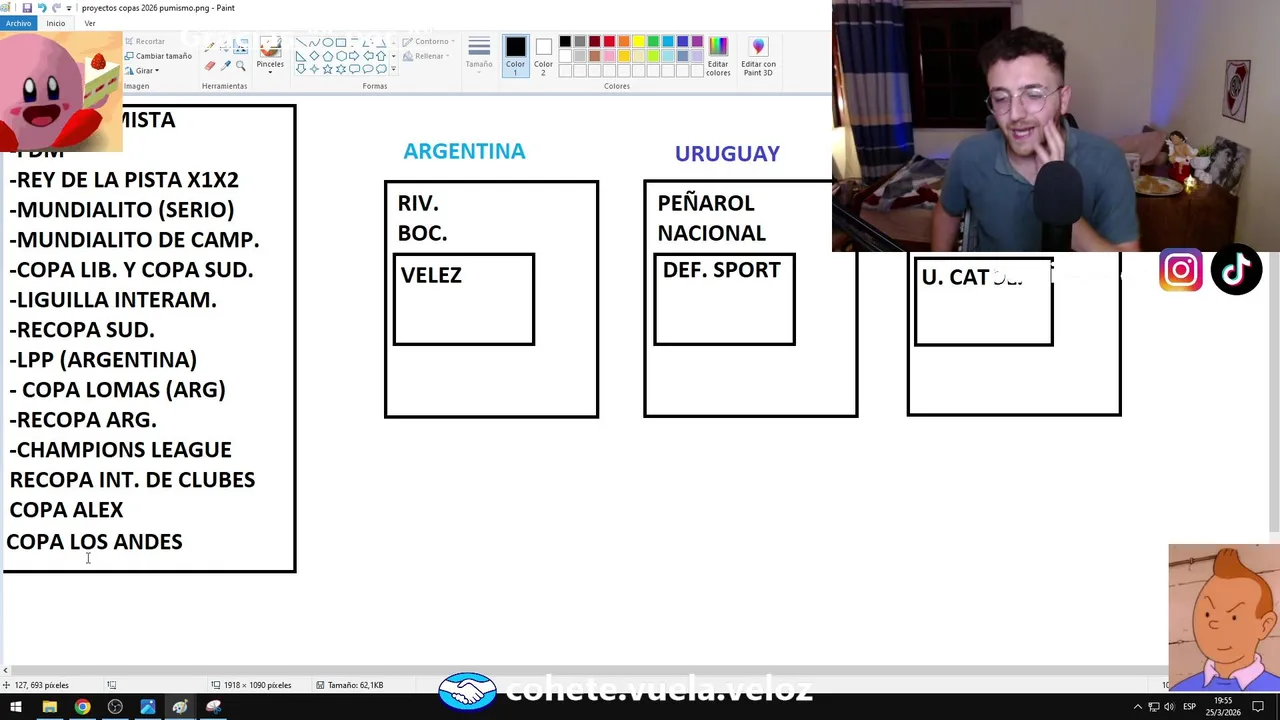Click the ARGENTINA heading on canvas
Screen dimensions: 1280x720
click(464, 151)
